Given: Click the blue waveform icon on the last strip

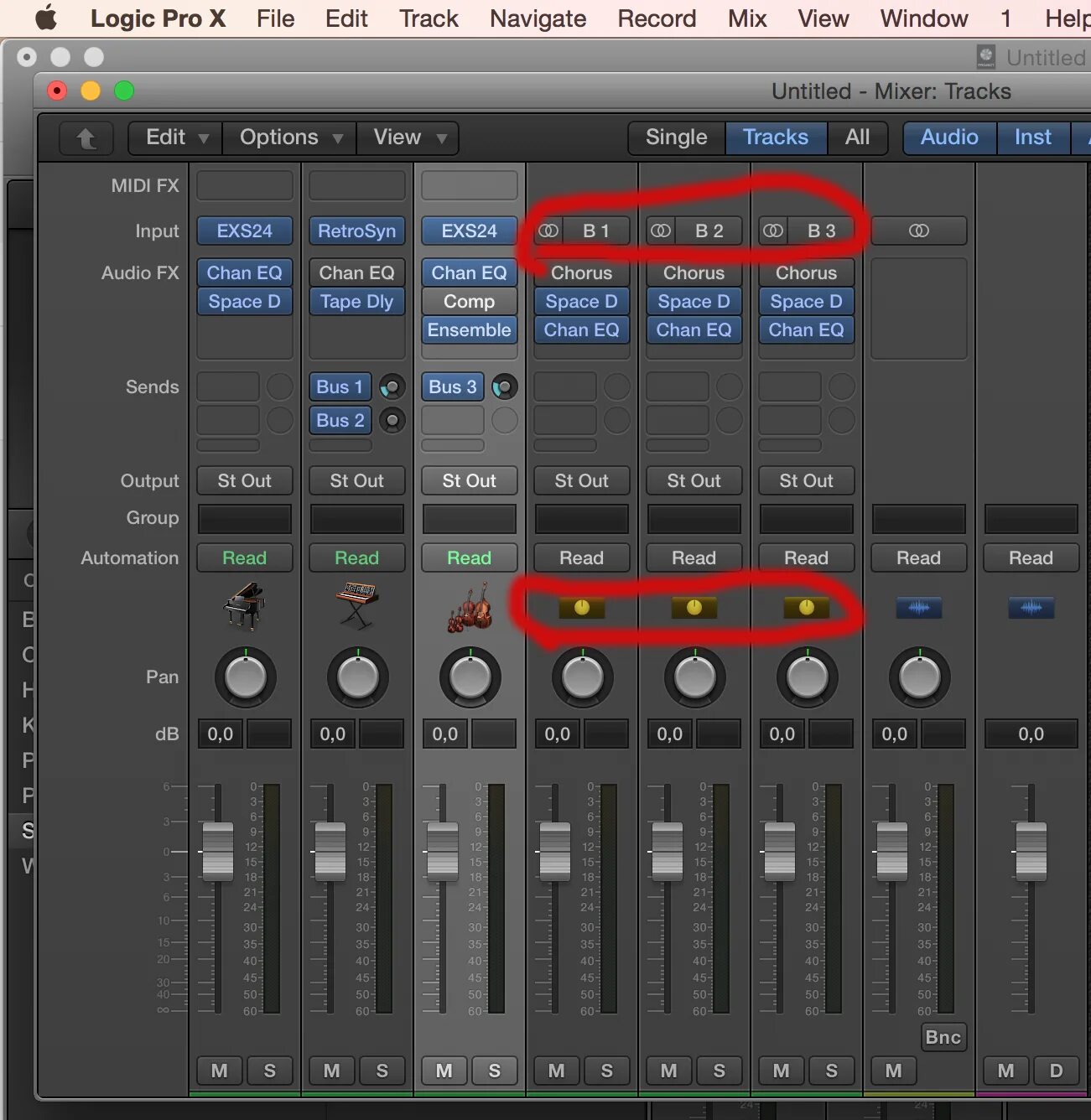Looking at the screenshot, I should (x=1031, y=608).
